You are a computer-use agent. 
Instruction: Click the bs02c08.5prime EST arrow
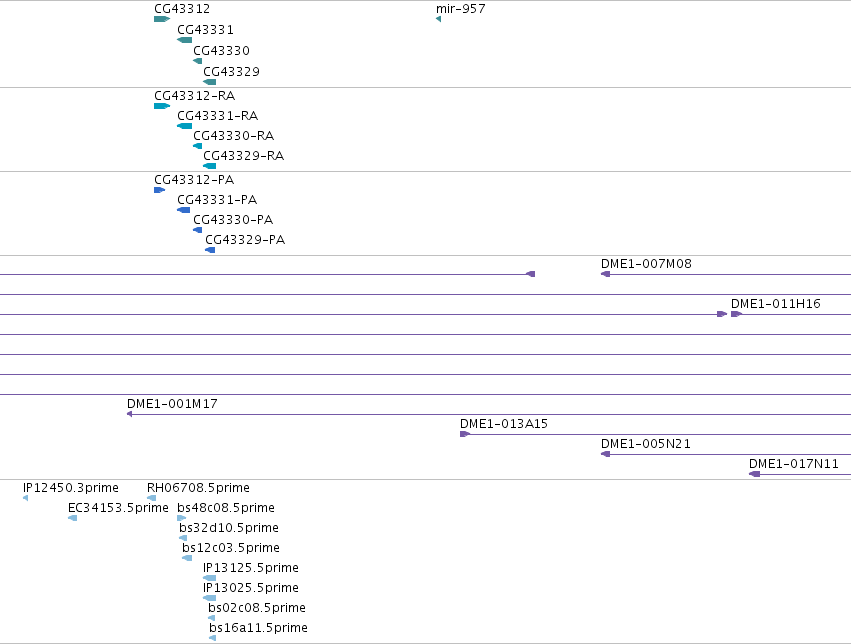click(212, 618)
